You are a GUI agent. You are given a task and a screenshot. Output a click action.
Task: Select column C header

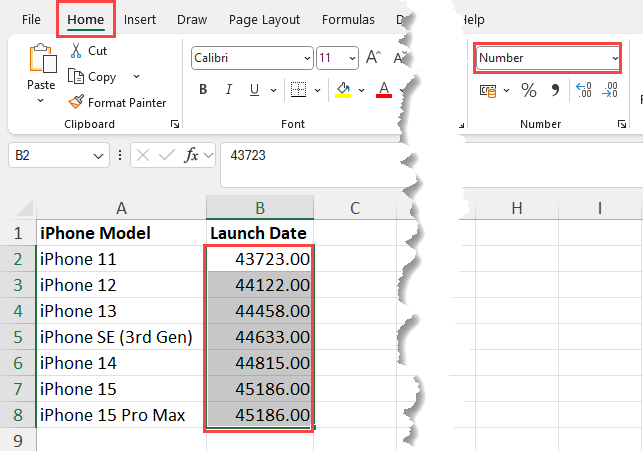tap(355, 208)
